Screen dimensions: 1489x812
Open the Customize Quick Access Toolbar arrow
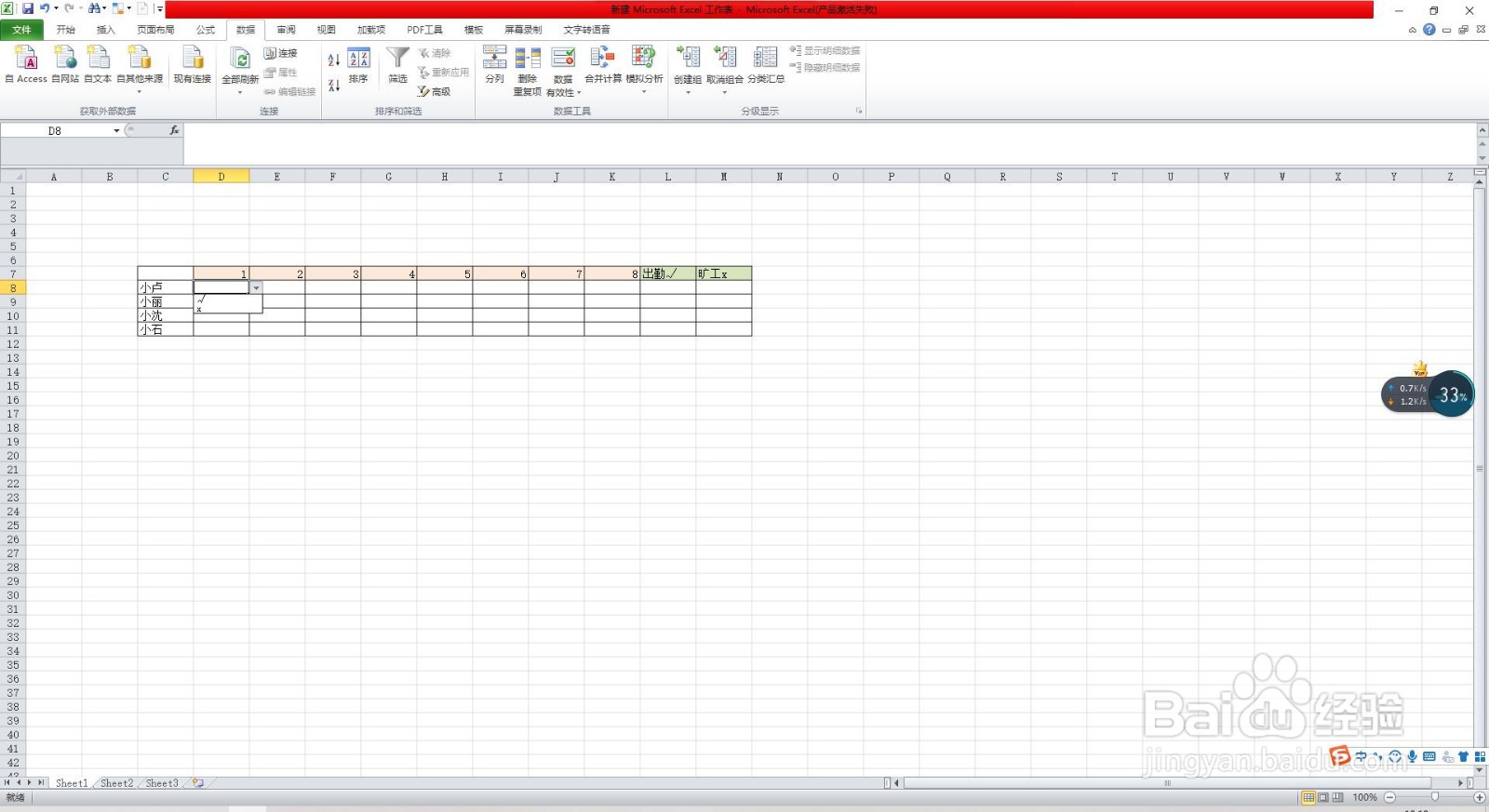pos(160,8)
